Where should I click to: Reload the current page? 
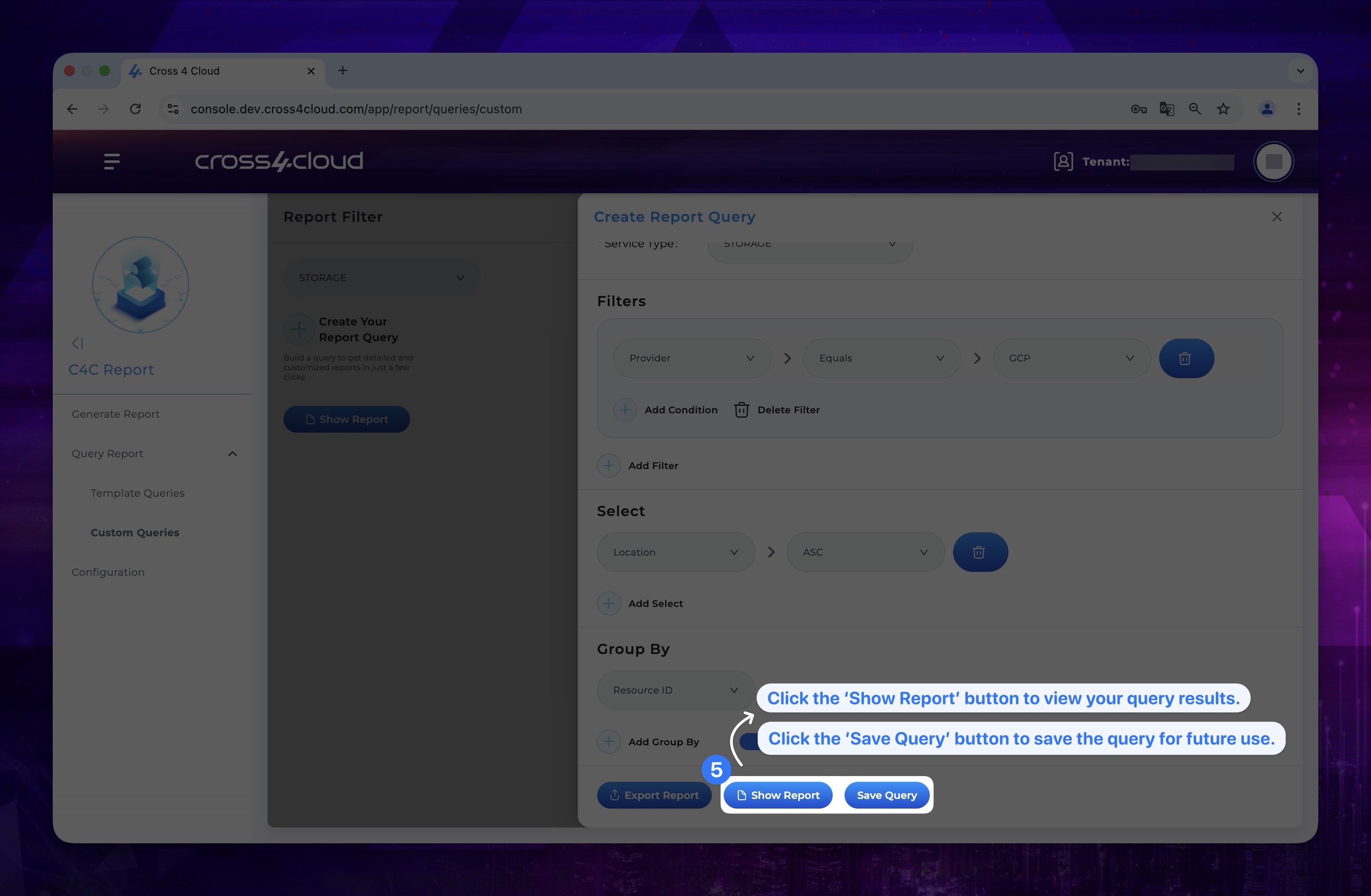(x=135, y=109)
